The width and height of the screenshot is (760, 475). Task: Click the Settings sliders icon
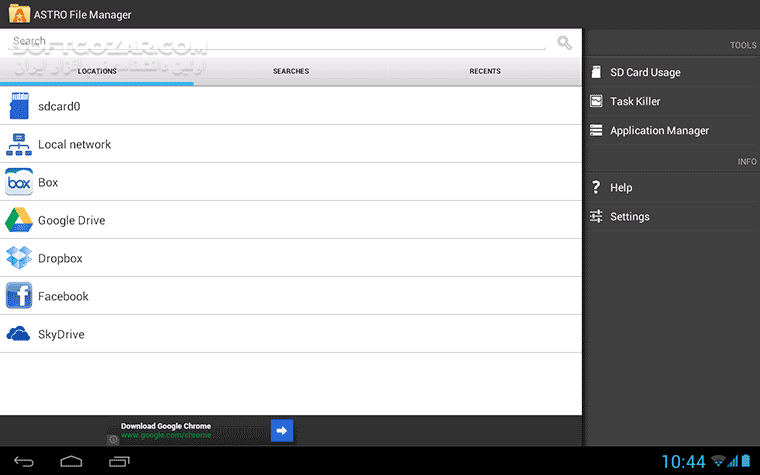tap(596, 216)
